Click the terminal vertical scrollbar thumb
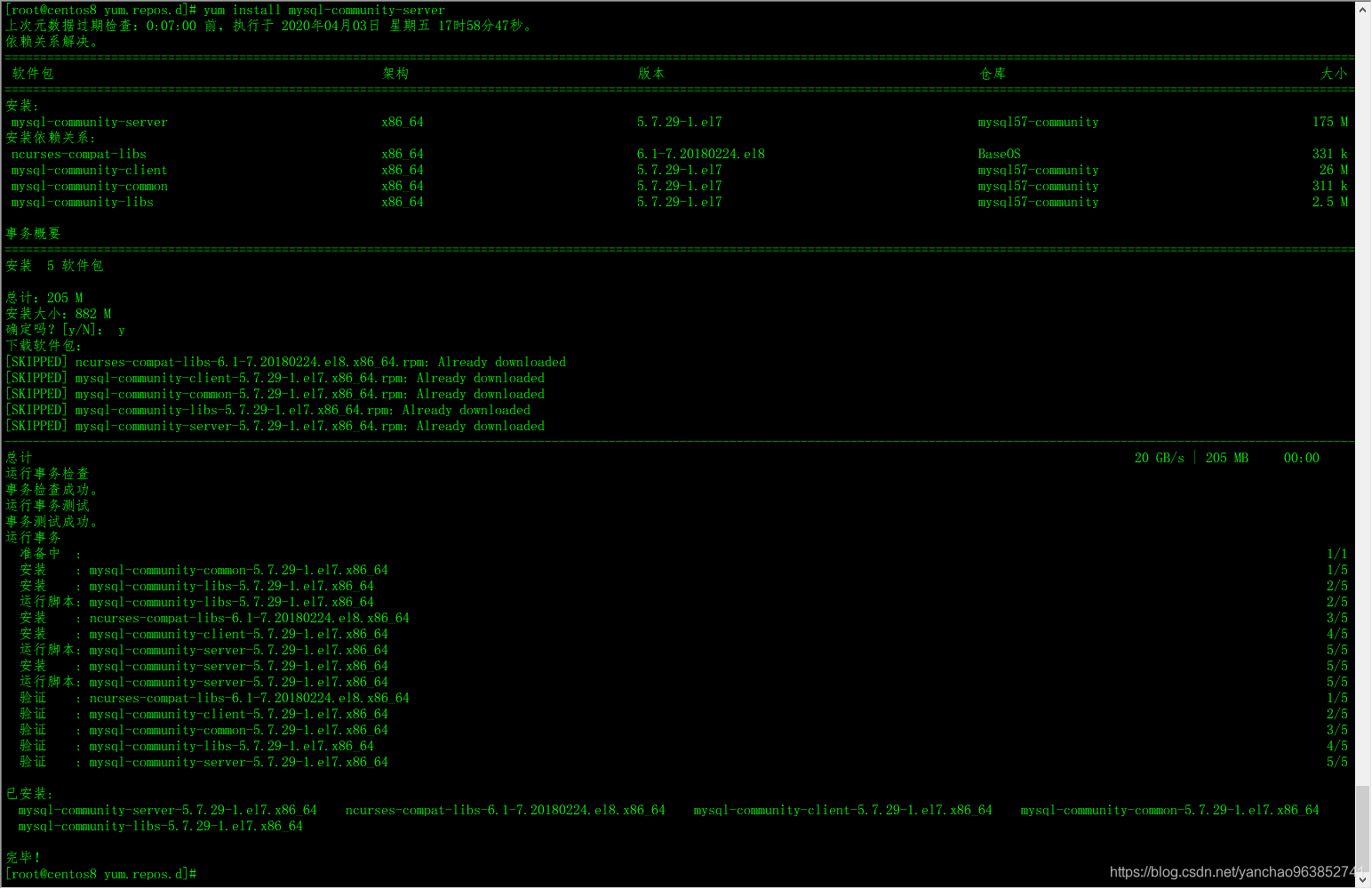 coord(1363,828)
